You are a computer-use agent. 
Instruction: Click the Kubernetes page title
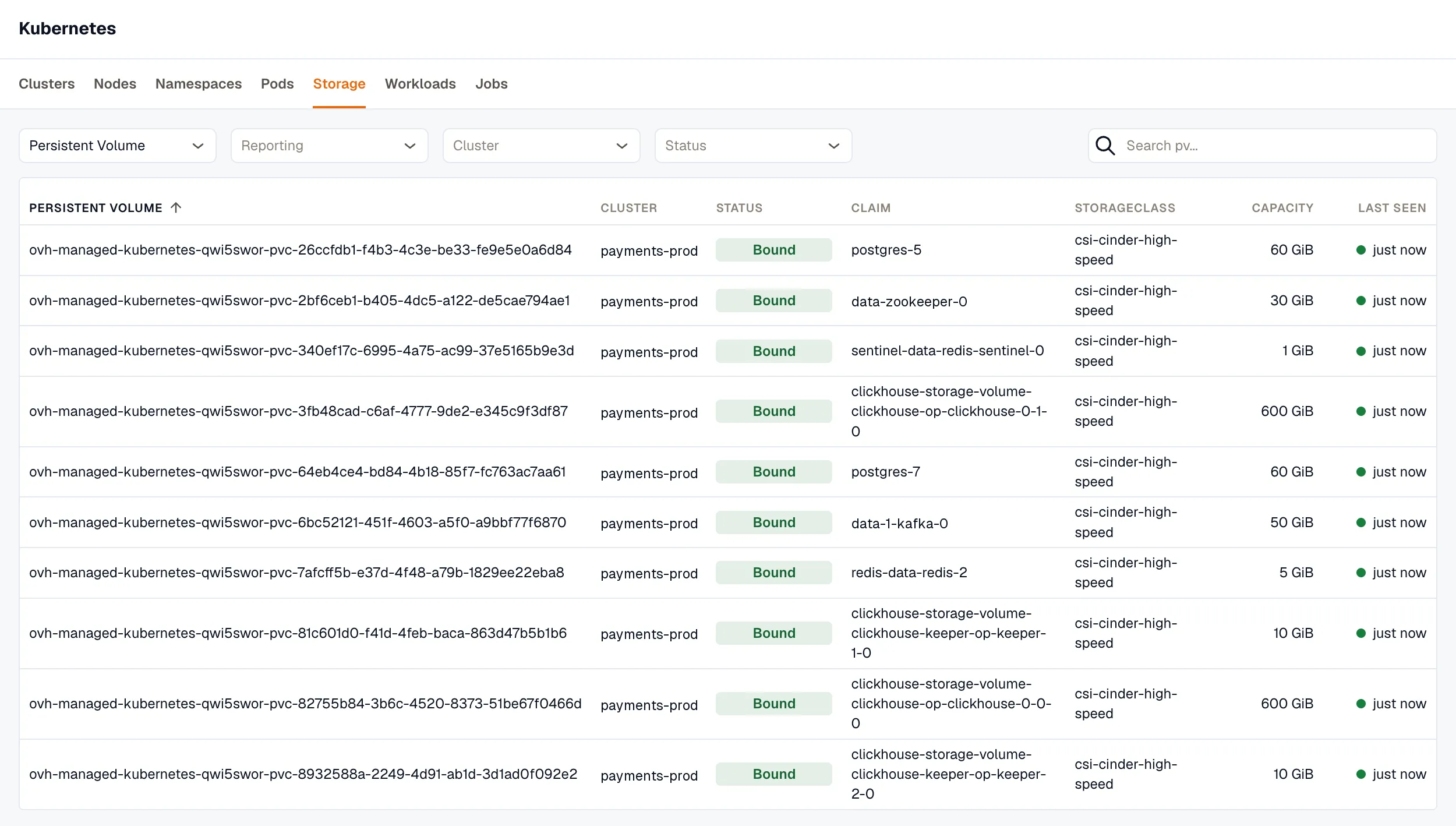click(67, 29)
